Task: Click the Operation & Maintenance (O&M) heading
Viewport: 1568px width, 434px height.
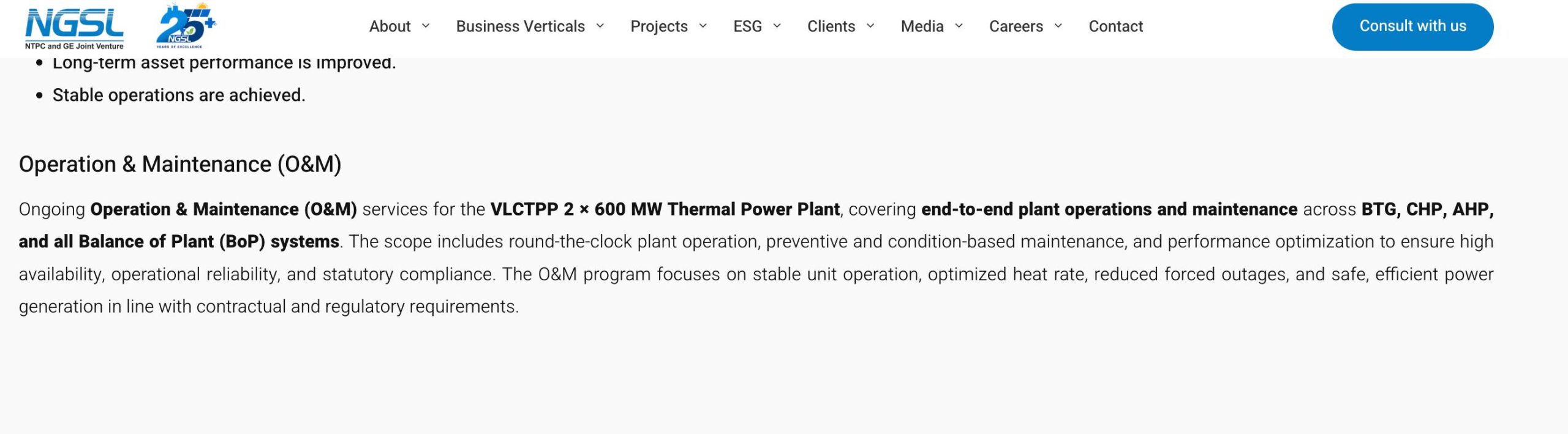Action: pyautogui.click(x=180, y=164)
